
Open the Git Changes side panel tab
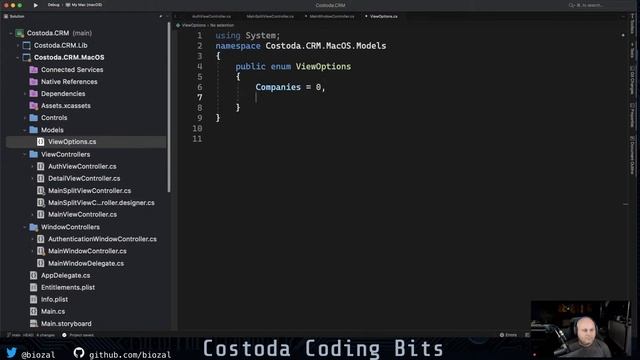(632, 80)
